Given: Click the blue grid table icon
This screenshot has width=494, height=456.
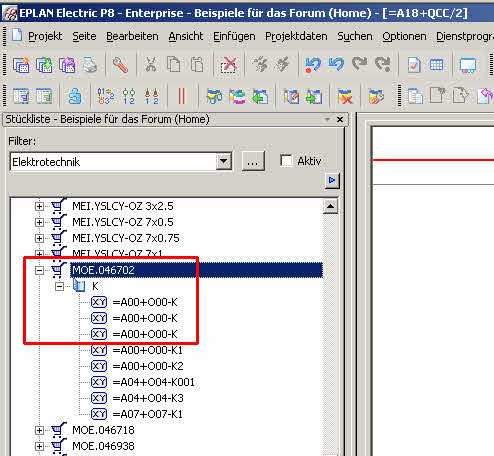Looking at the screenshot, I should pyautogui.click(x=436, y=64).
